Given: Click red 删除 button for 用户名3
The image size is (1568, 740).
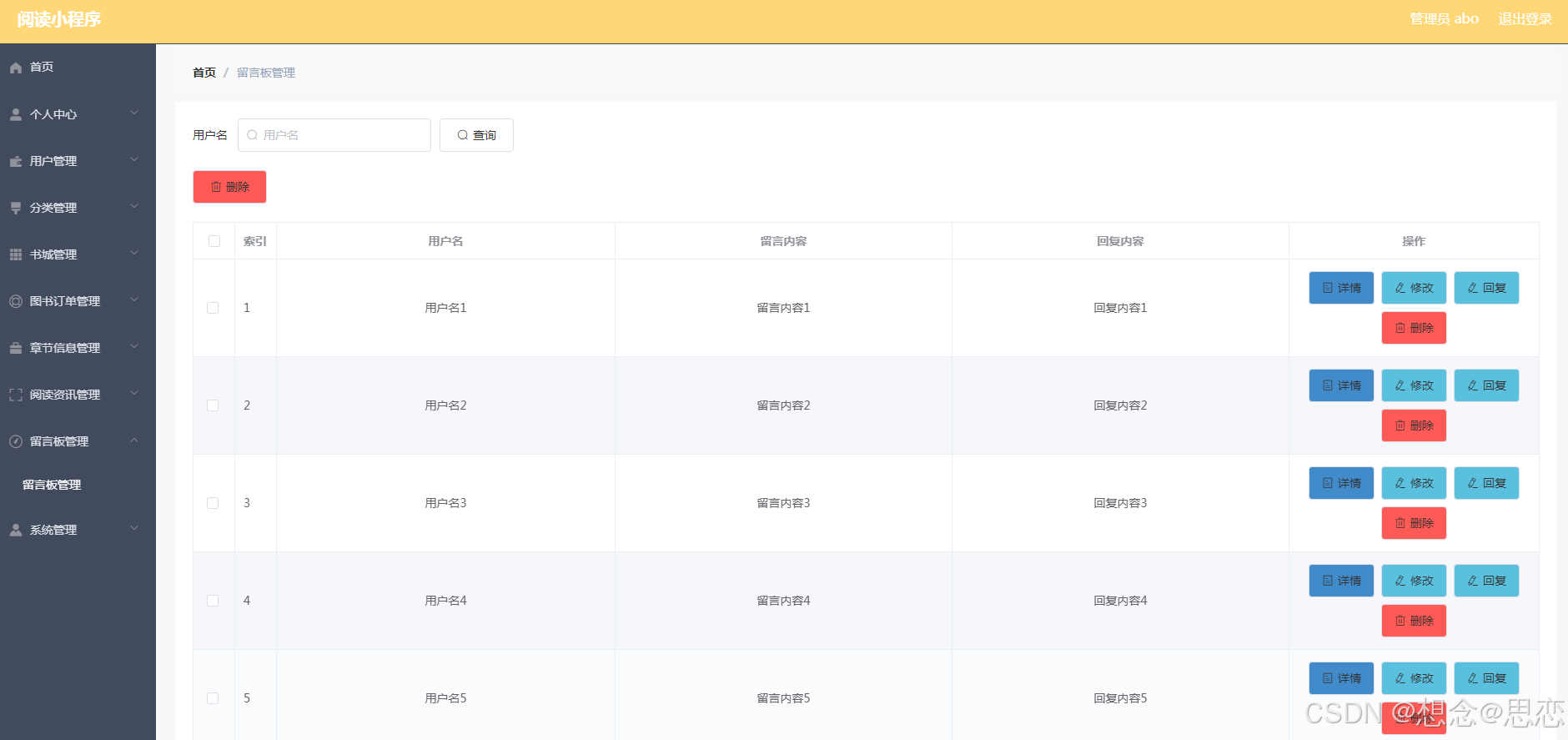Looking at the screenshot, I should point(1414,523).
